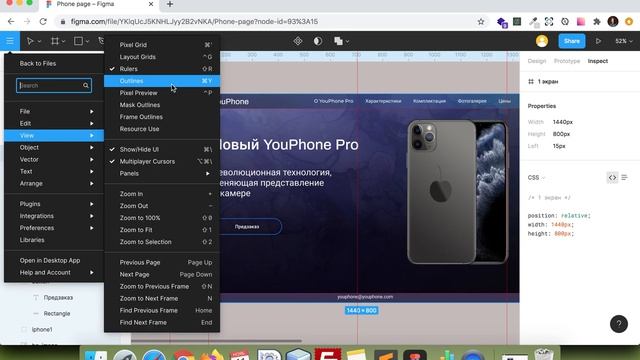Click the browser back arrow
640x360 pixels.
11,22
